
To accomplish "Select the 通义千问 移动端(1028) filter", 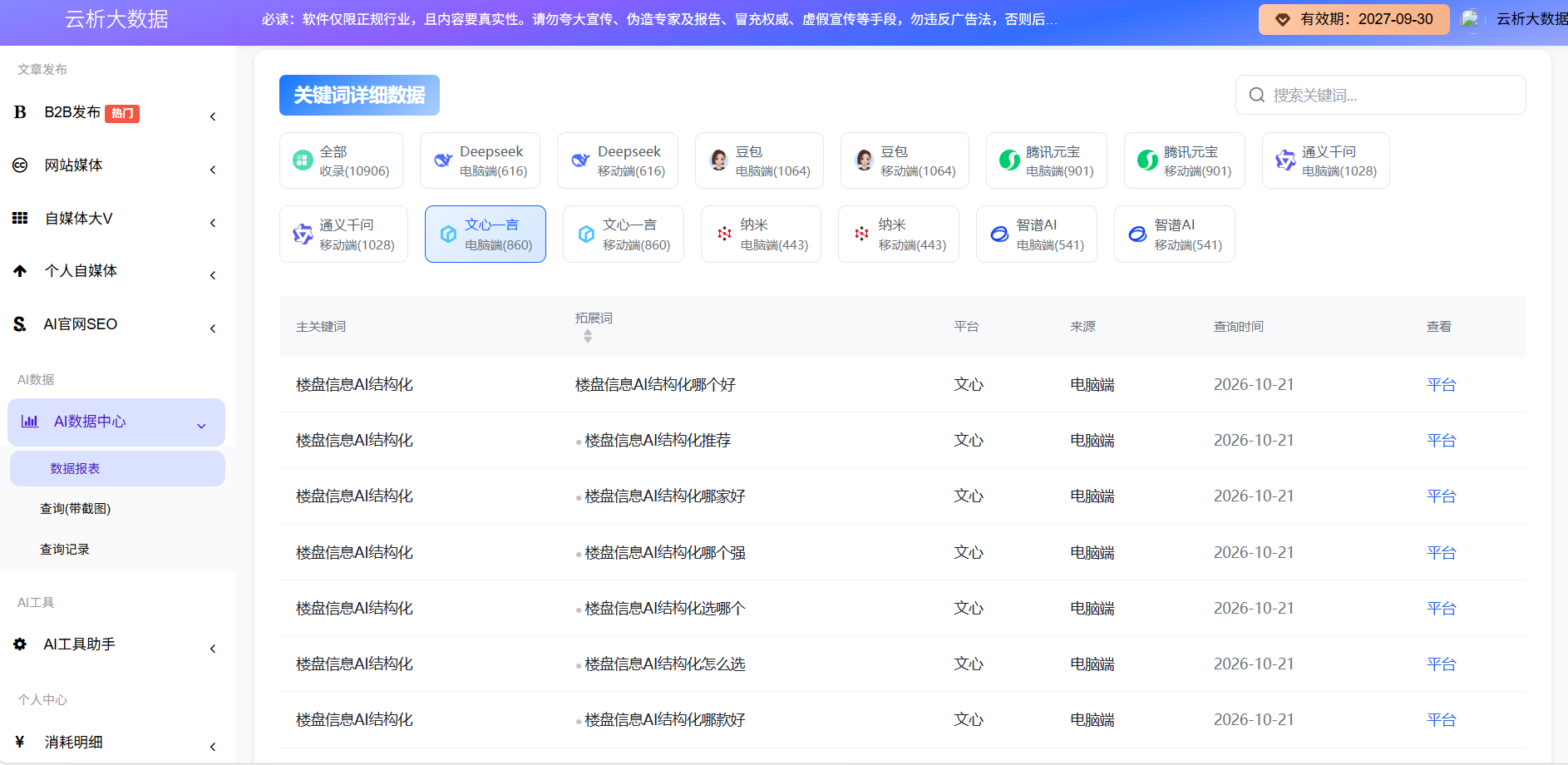I will coord(343,234).
